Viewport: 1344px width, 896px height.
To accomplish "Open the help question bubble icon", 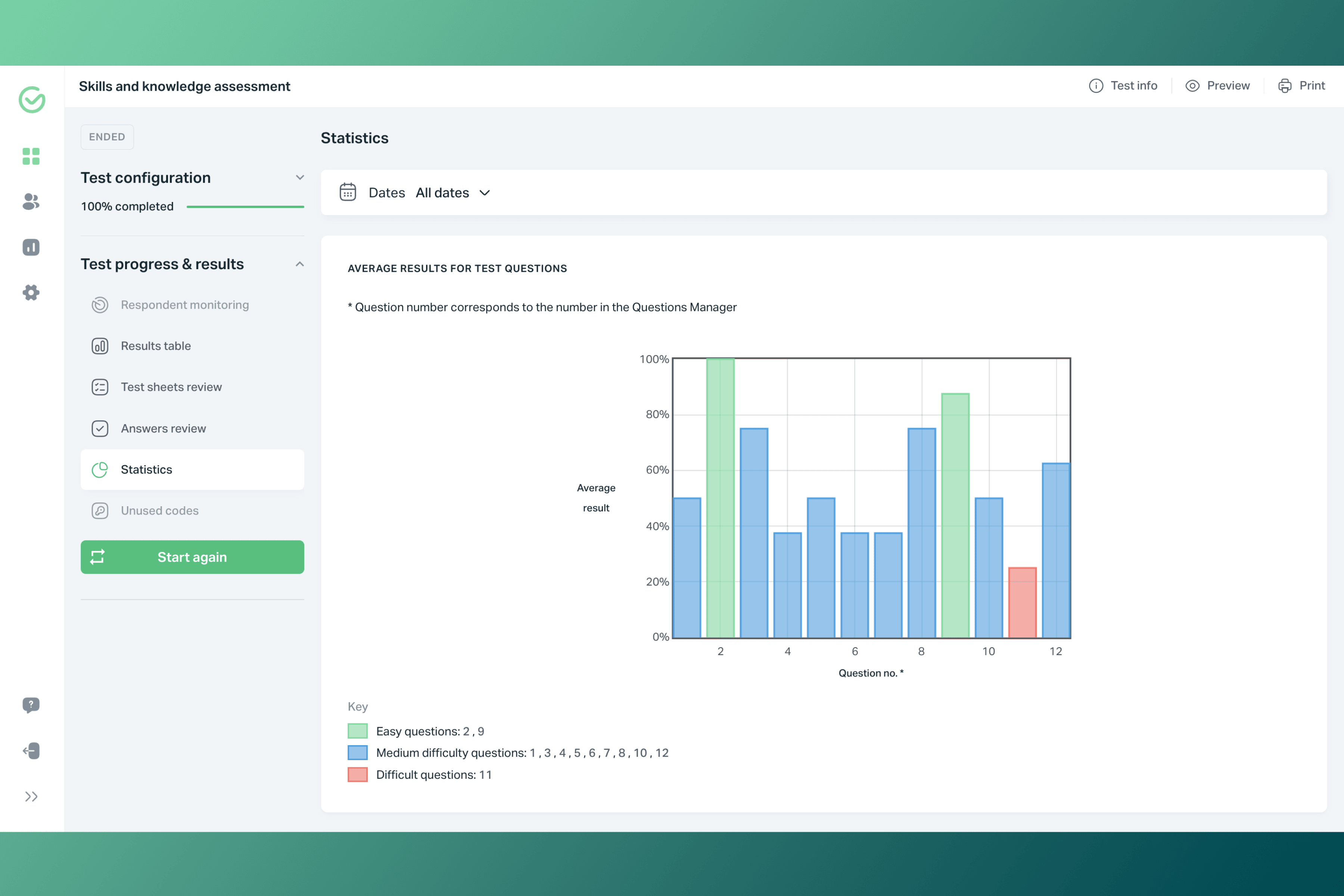I will pyautogui.click(x=31, y=704).
